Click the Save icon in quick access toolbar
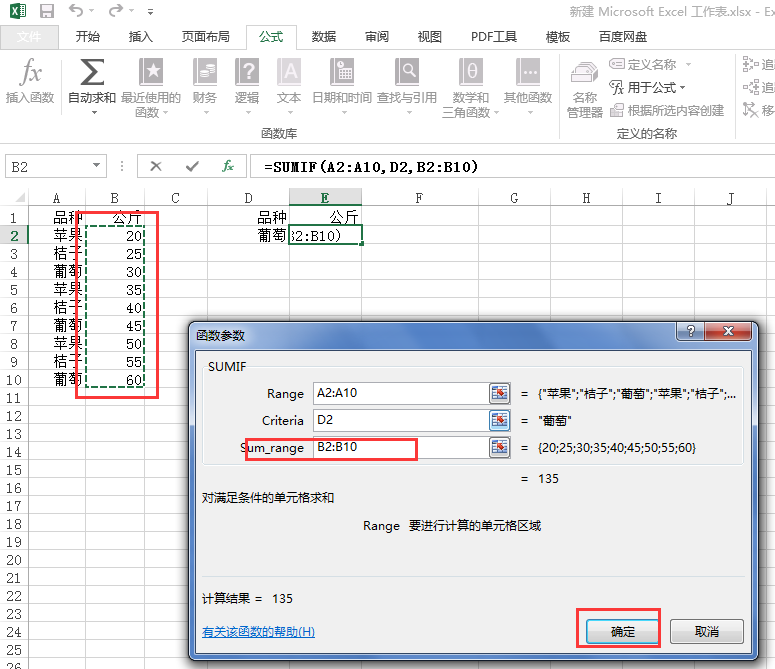The height and width of the screenshot is (669, 775). coord(47,11)
